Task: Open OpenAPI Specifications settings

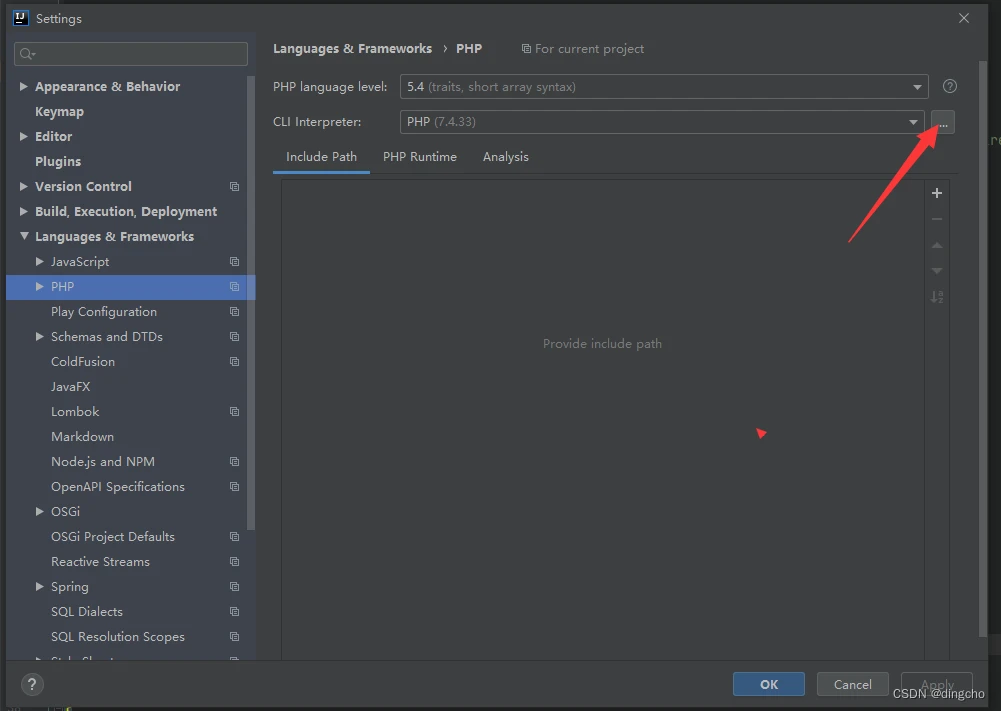Action: click(118, 486)
